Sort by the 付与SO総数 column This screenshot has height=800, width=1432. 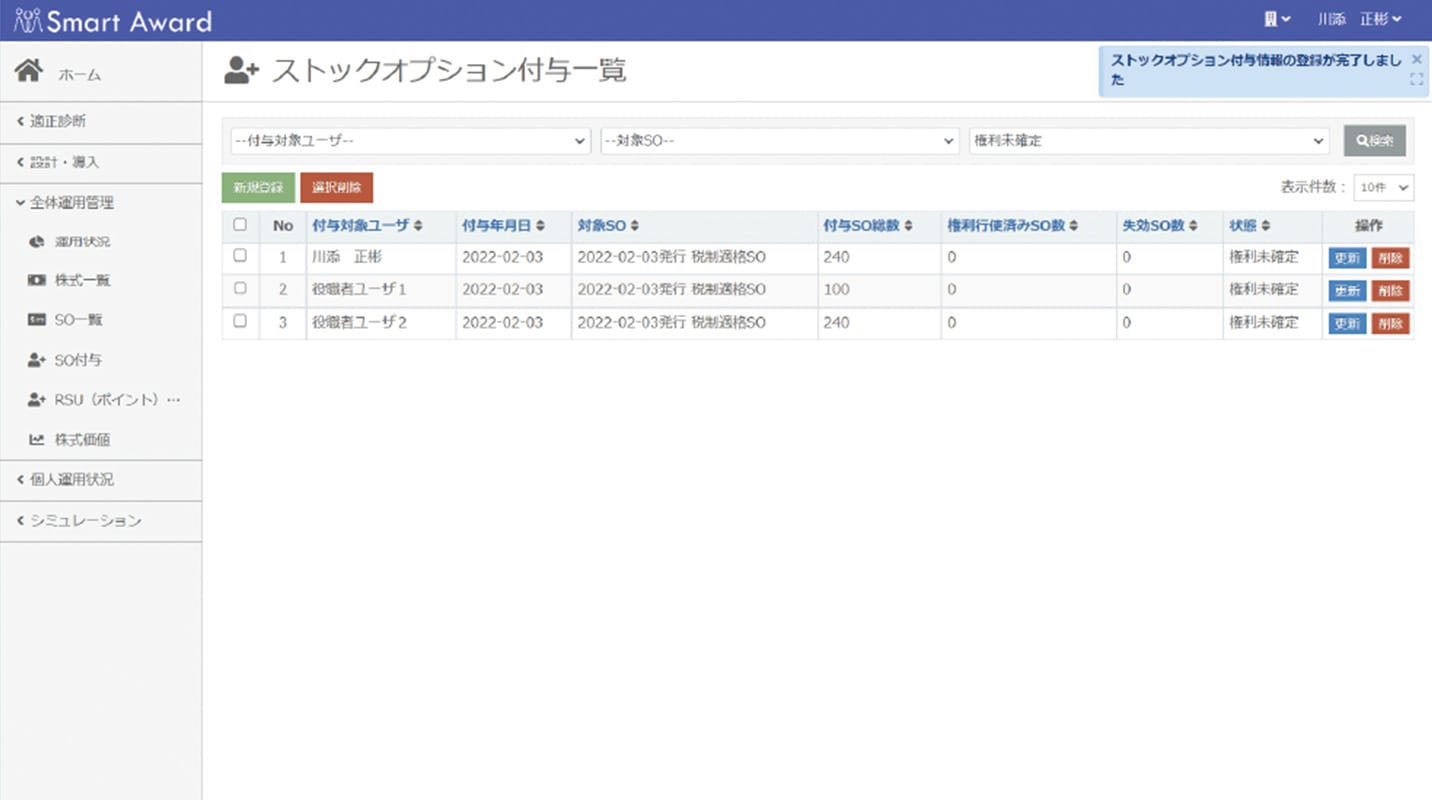coord(867,226)
